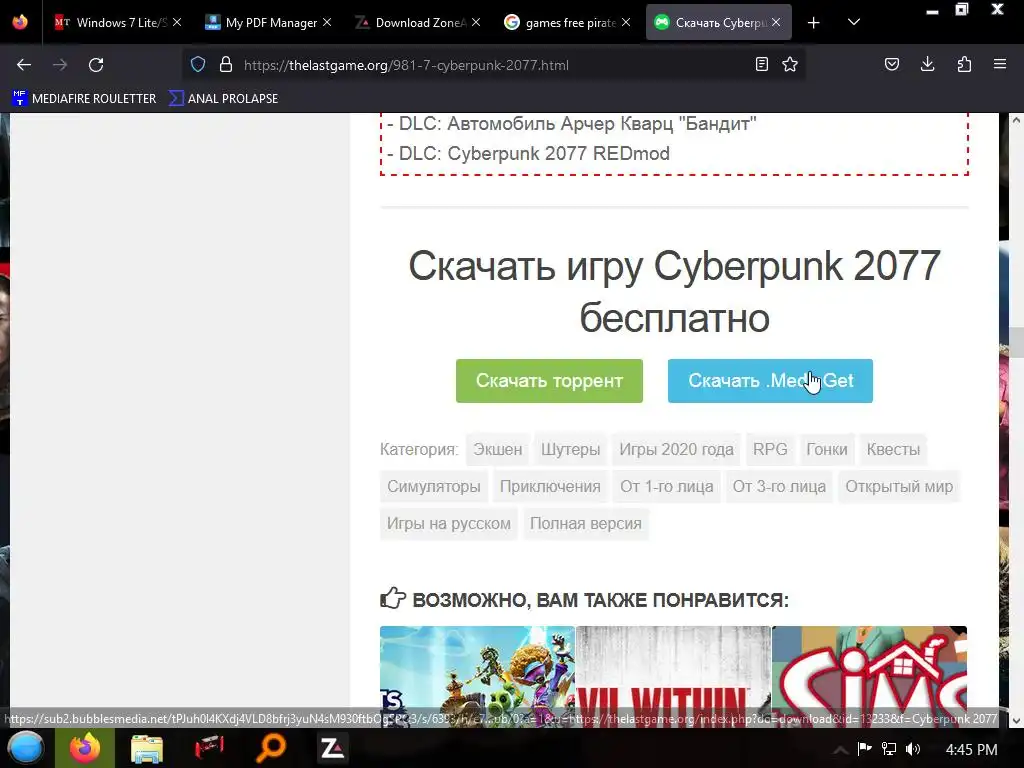
Task: Open the От 3-го лица tag
Action: point(779,487)
